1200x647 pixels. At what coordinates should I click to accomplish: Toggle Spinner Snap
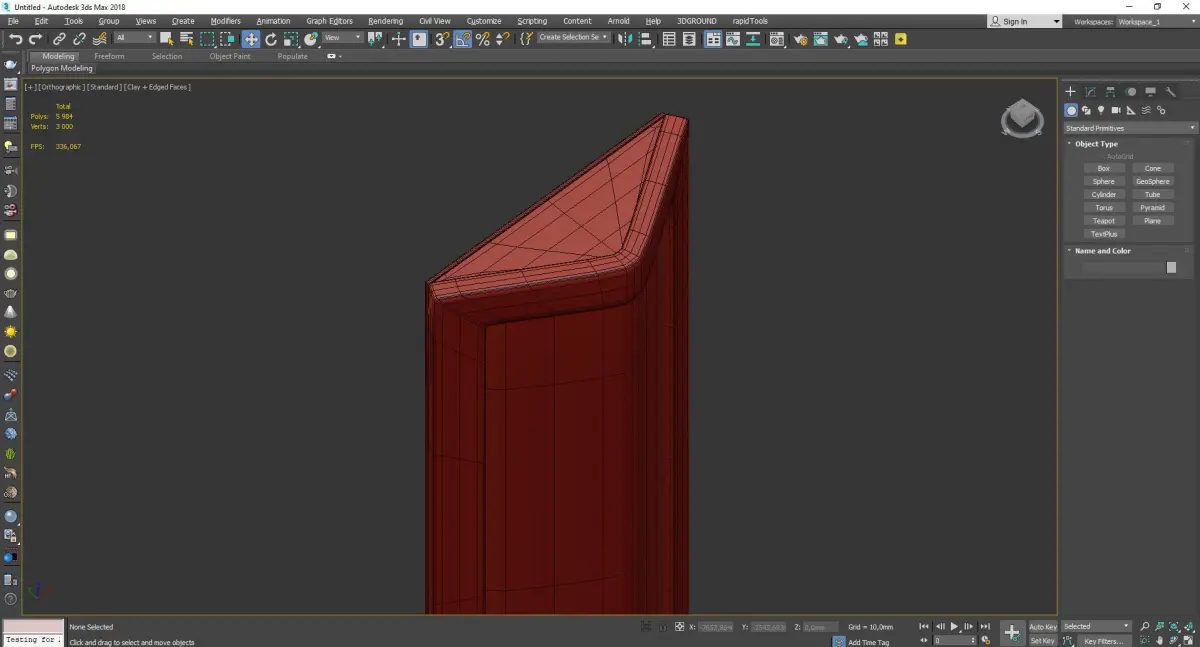click(x=502, y=39)
